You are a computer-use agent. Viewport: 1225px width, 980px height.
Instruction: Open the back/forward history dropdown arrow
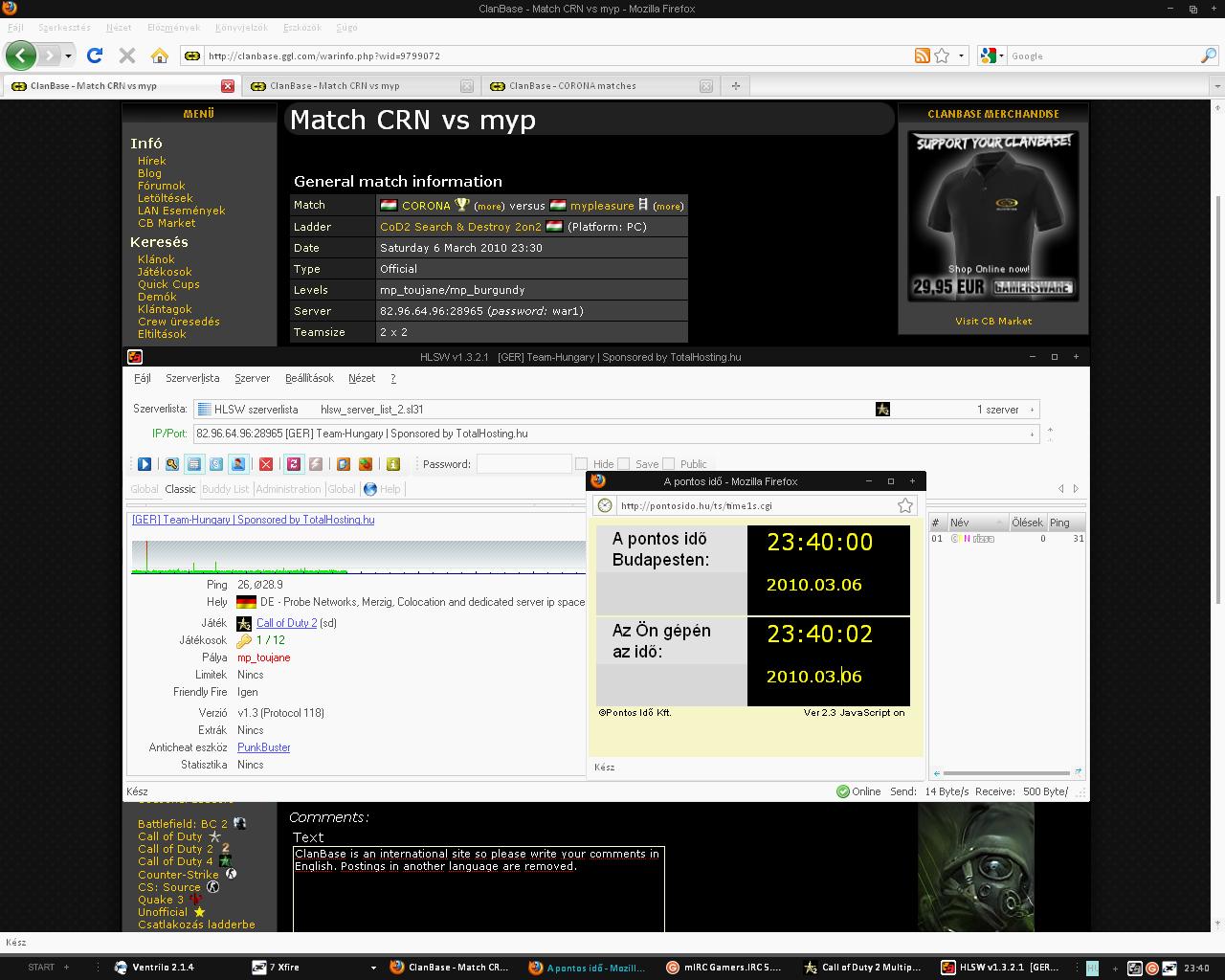[69, 56]
